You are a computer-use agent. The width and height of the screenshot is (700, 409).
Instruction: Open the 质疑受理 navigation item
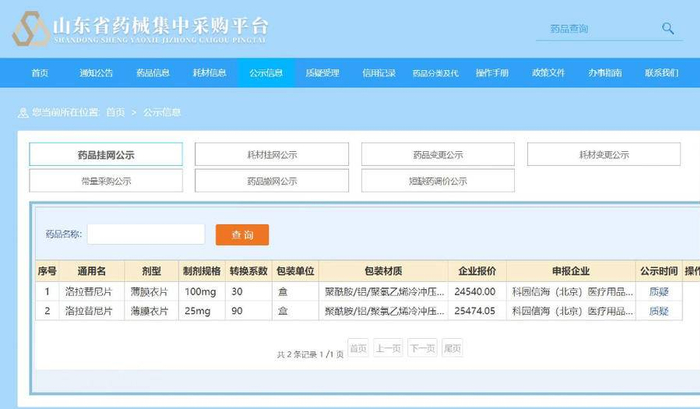click(x=322, y=73)
